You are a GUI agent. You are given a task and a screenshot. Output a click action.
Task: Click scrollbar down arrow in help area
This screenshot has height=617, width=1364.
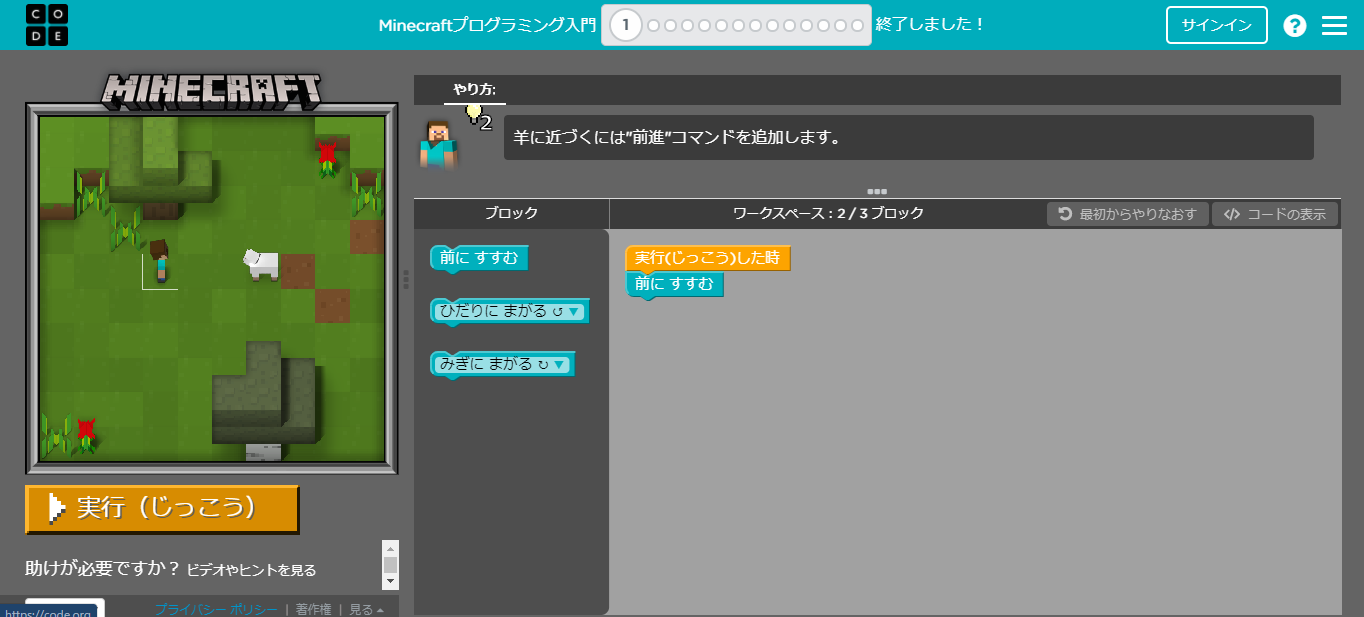pos(390,581)
